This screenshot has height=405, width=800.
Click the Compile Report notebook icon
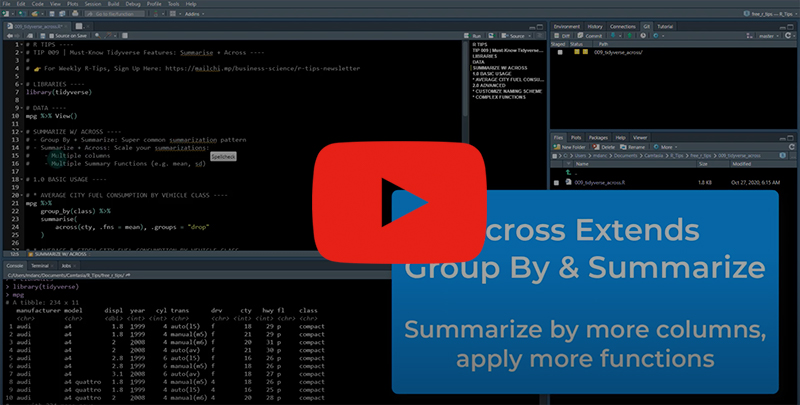[x=124, y=36]
